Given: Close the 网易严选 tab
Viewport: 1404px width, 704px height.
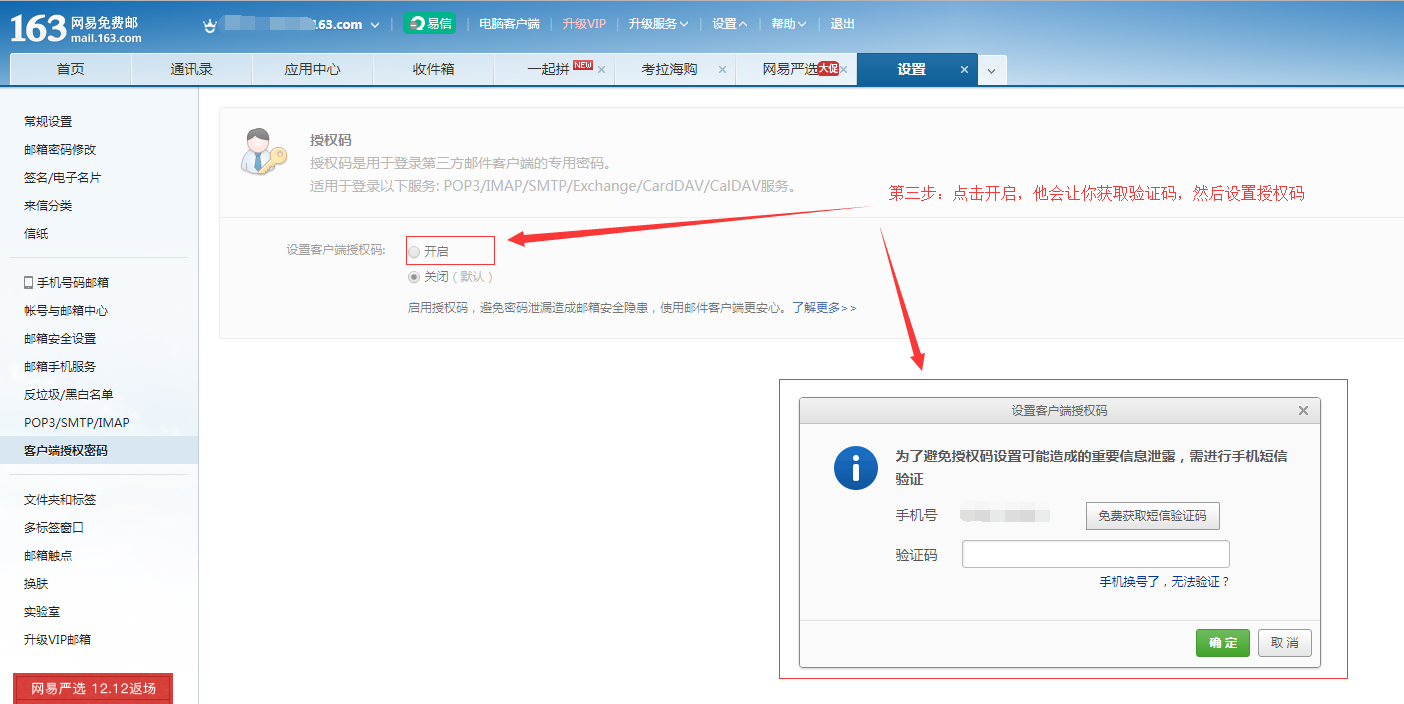Looking at the screenshot, I should (843, 70).
